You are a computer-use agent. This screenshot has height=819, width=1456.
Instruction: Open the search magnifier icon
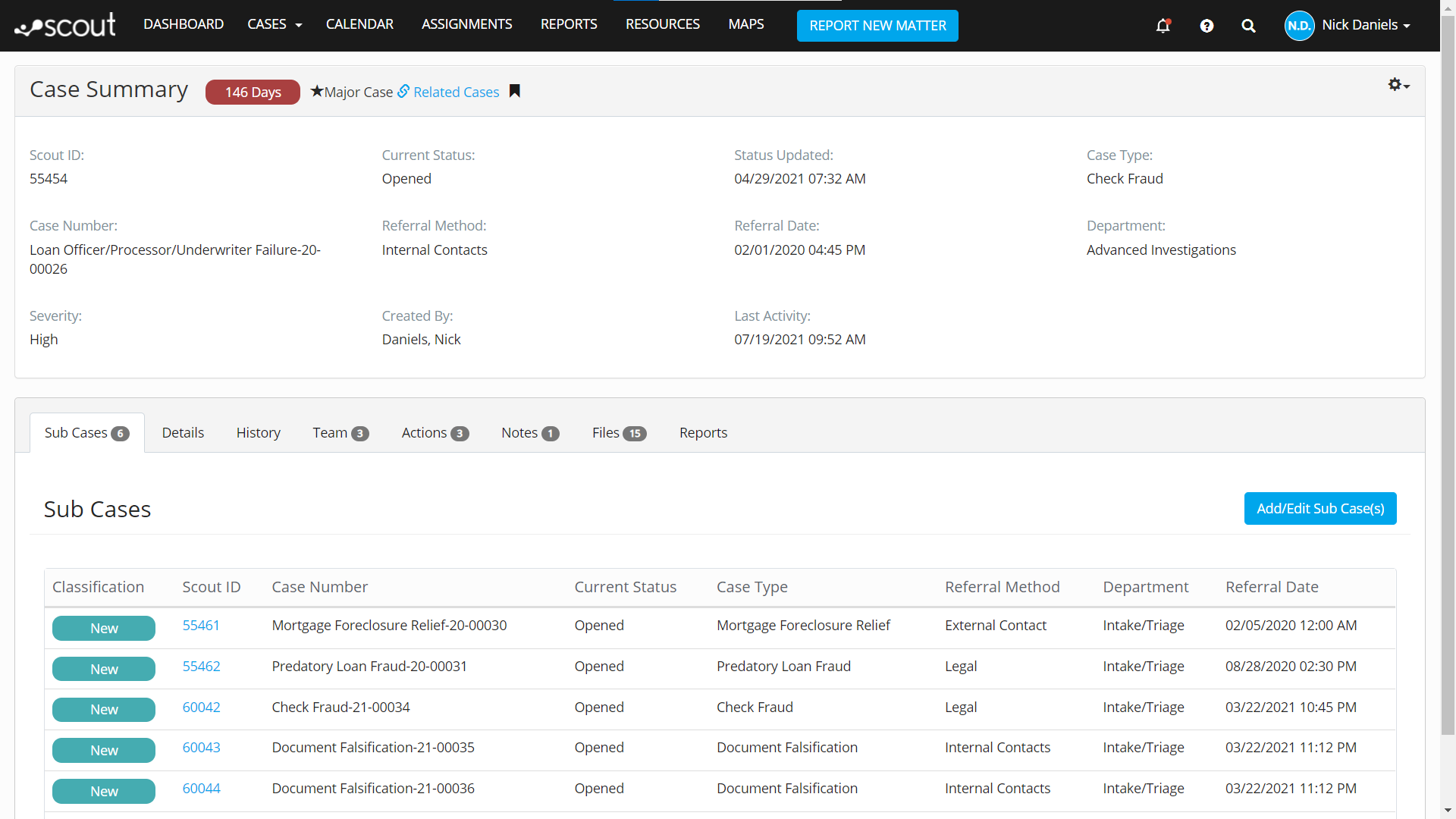pos(1248,26)
